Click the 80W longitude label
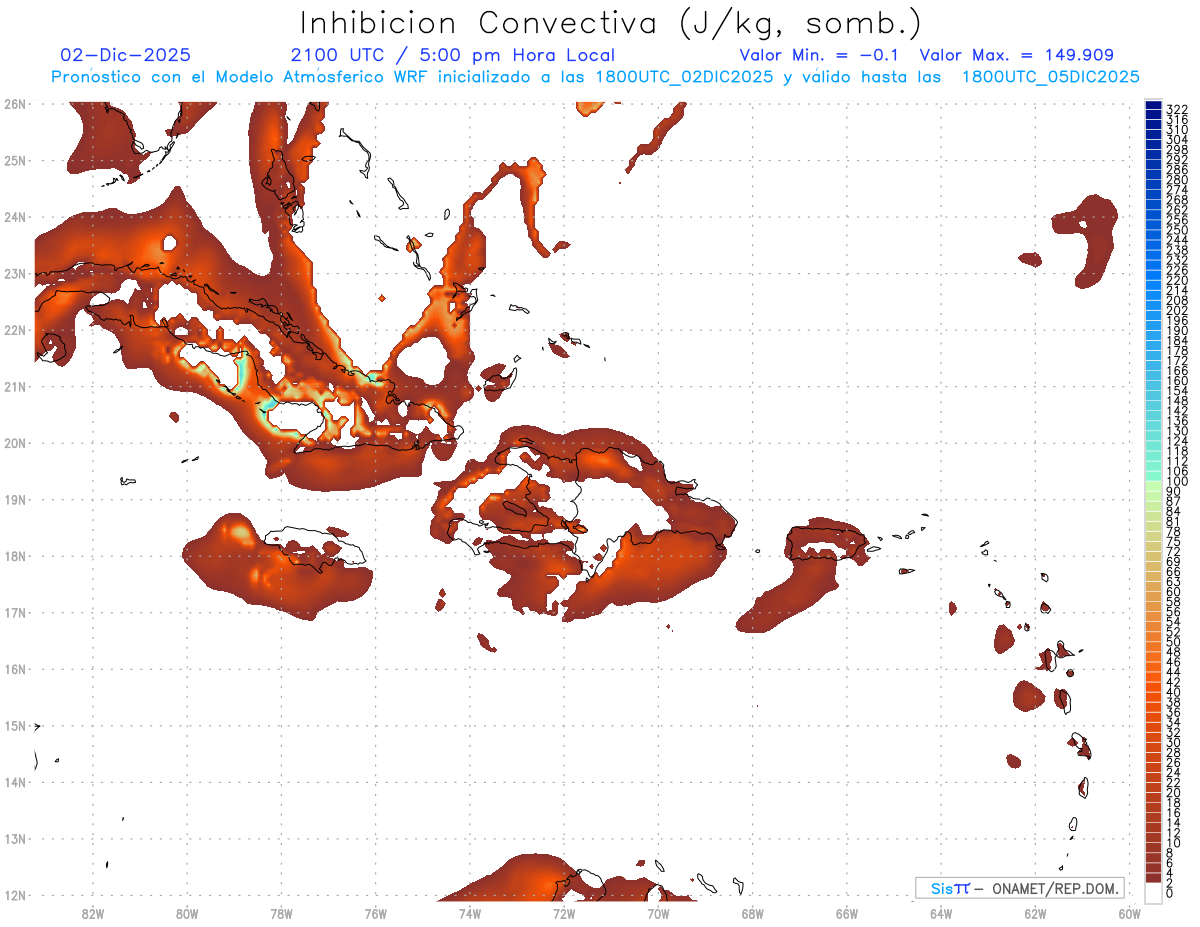This screenshot has height=927, width=1200. 186,912
